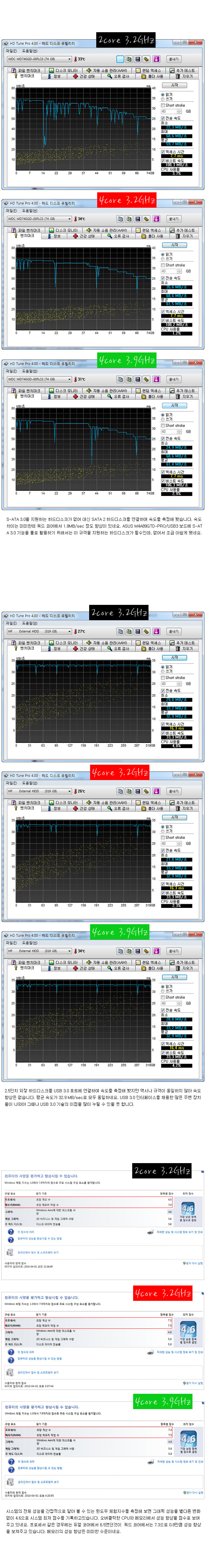Open WDC drive dropdown in 31°C window
Viewport: 206px width, 1568px height.
point(39,379)
